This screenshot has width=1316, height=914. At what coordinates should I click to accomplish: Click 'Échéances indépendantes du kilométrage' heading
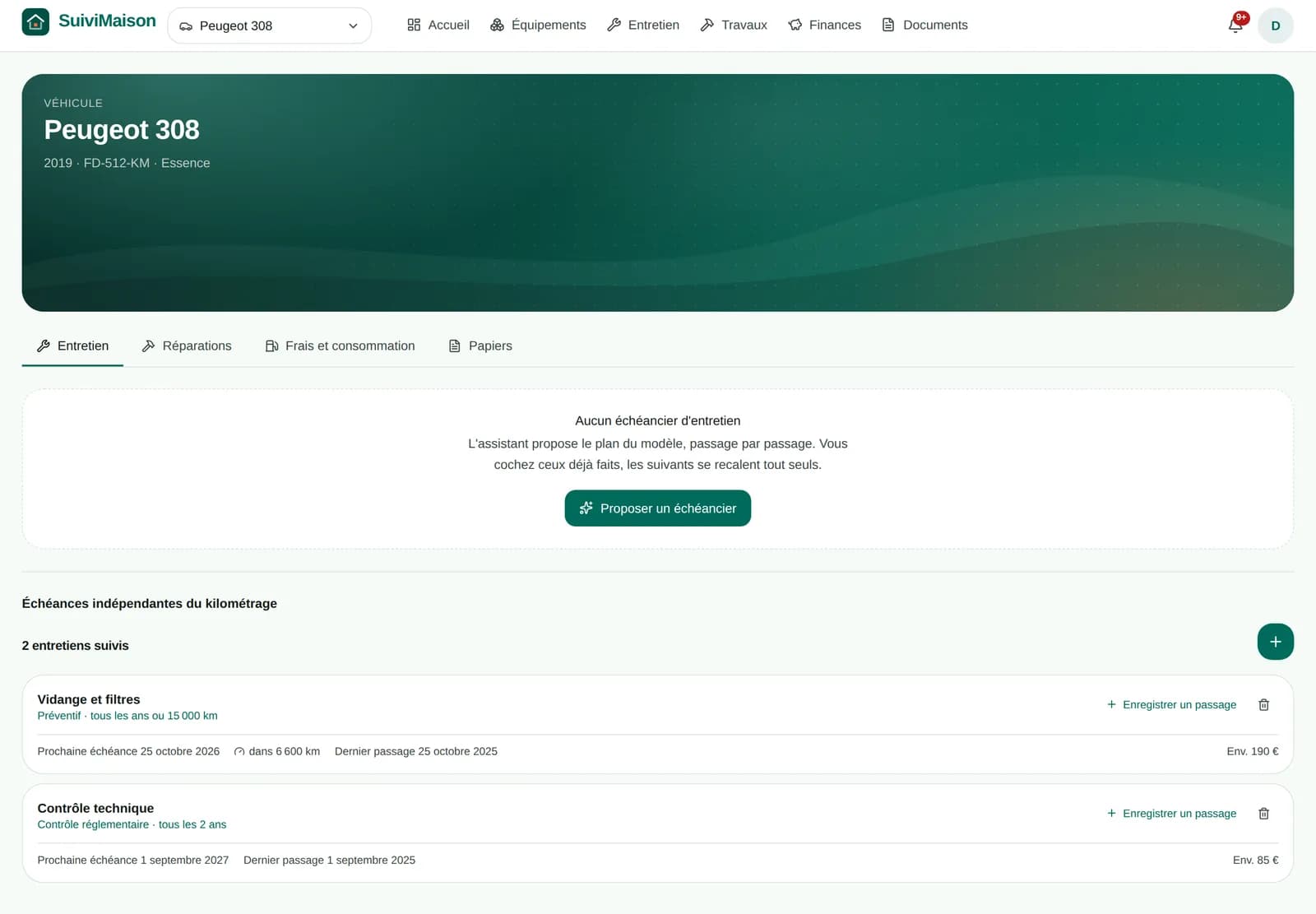point(149,603)
